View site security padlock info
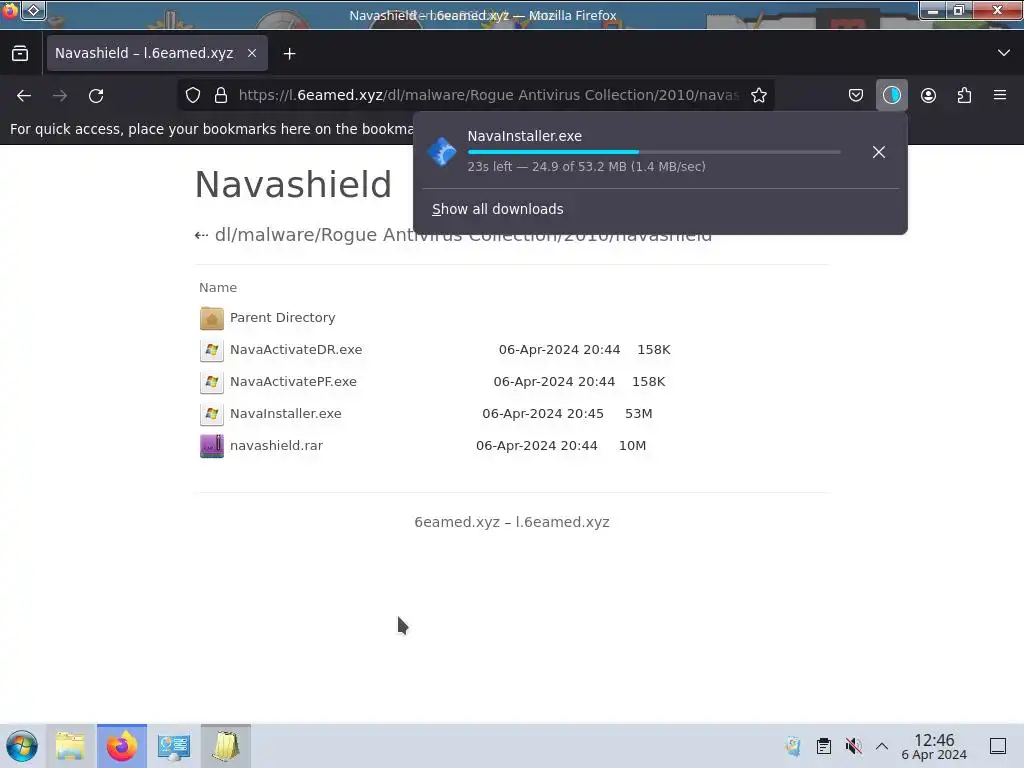The height and width of the screenshot is (768, 1024). click(221, 95)
